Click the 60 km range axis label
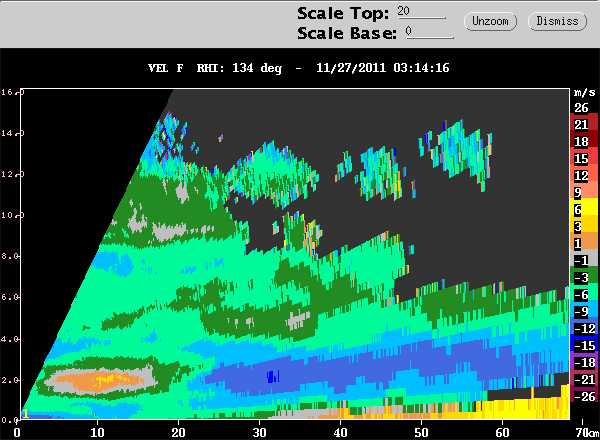Screen dimensions: 600x440 click(502, 433)
